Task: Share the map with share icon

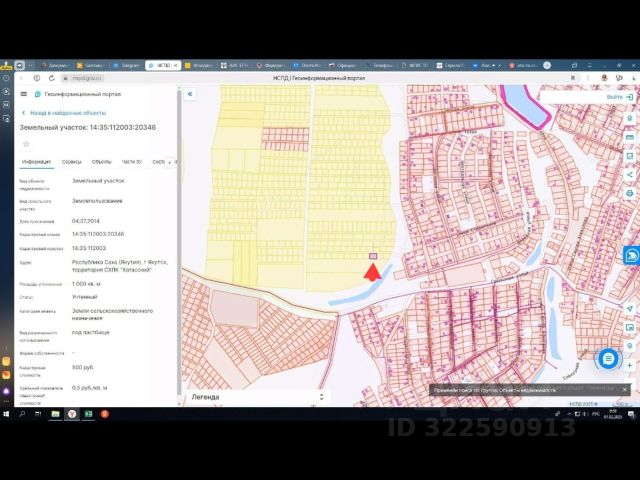Action: [630, 175]
